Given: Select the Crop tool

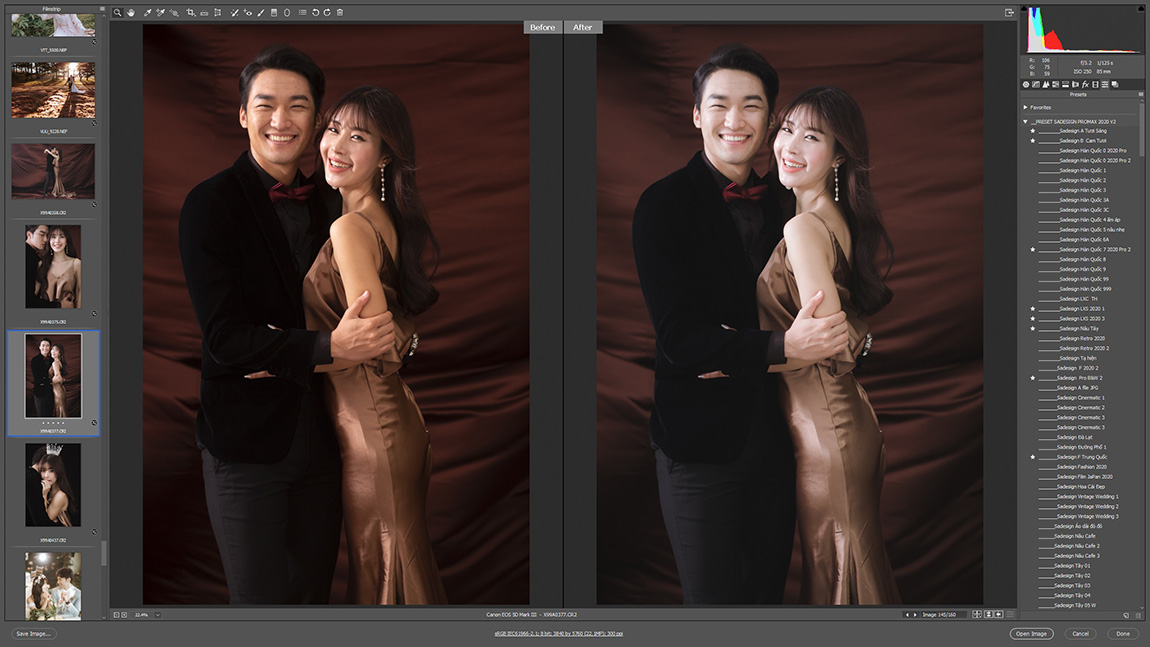Looking at the screenshot, I should point(190,13).
